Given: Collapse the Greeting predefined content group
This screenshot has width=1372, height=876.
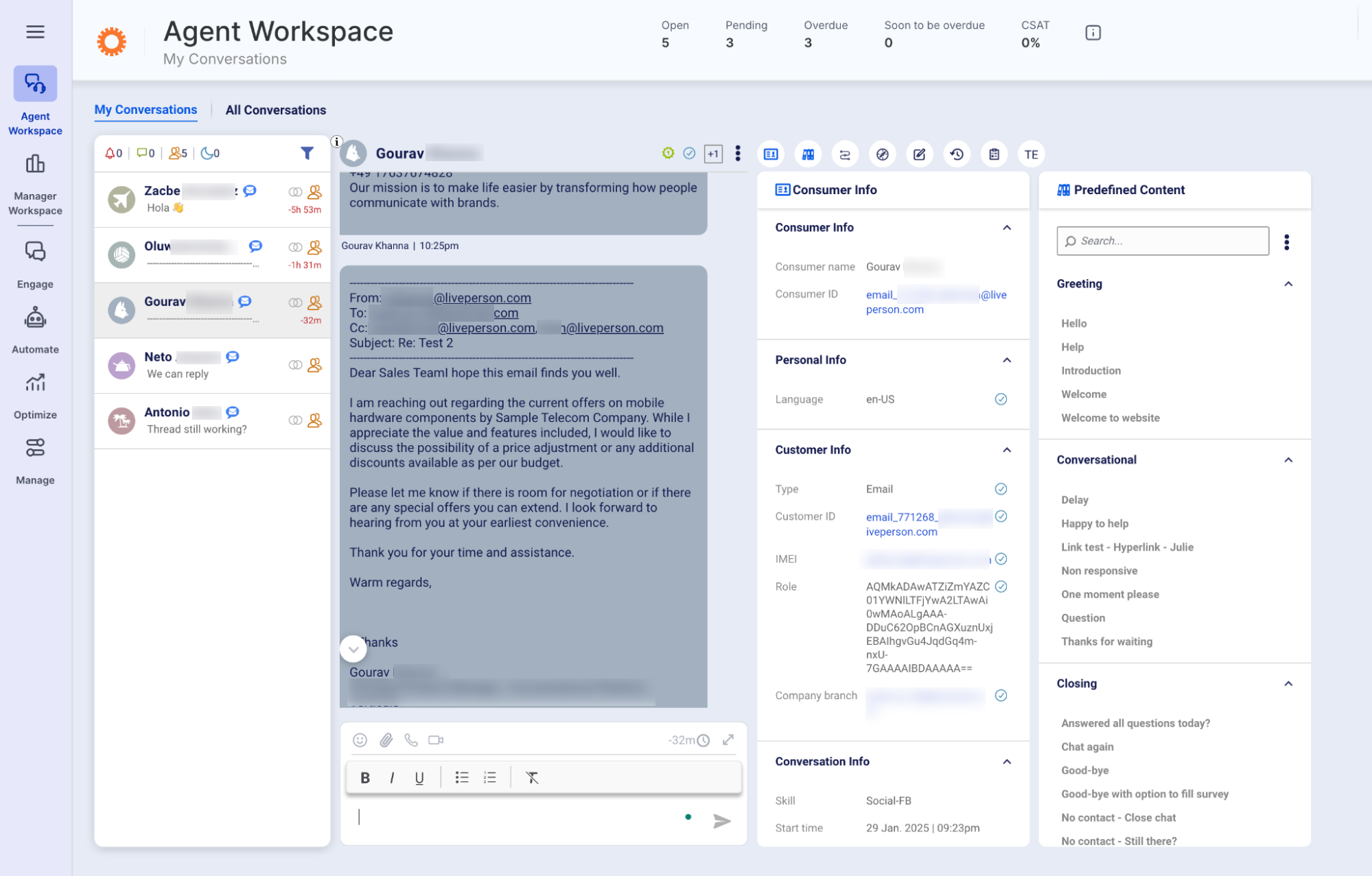Looking at the screenshot, I should tap(1288, 284).
